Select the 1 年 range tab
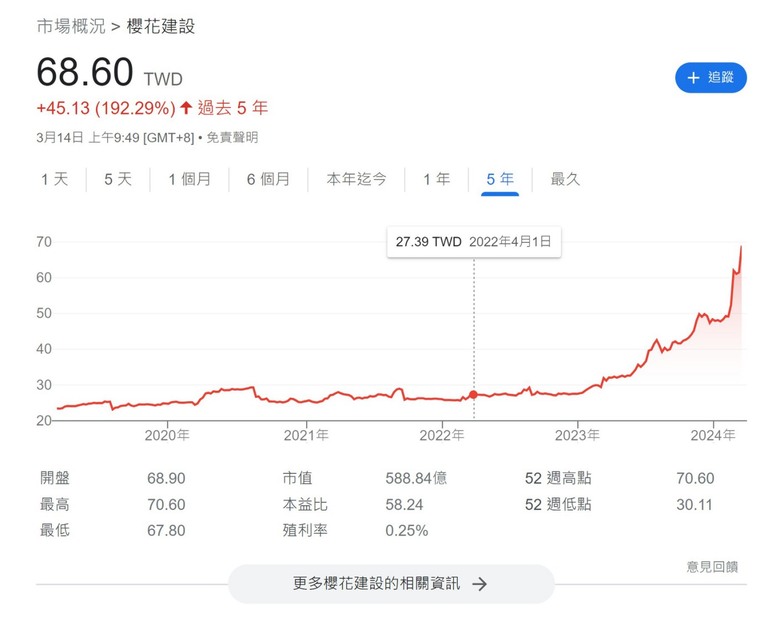Image resolution: width=780 pixels, height=641 pixels. [437, 179]
